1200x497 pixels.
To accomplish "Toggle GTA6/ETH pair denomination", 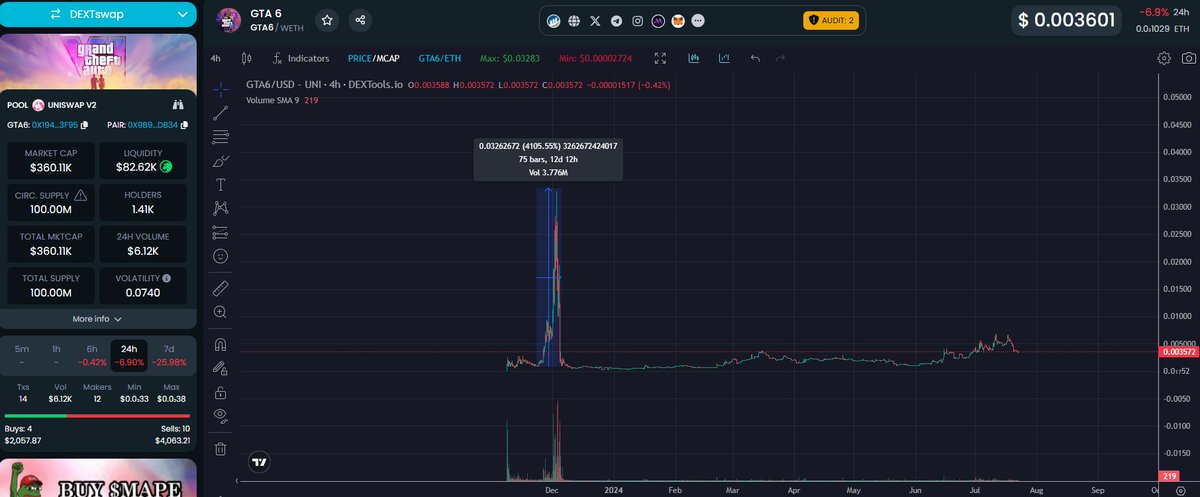I will tap(439, 59).
